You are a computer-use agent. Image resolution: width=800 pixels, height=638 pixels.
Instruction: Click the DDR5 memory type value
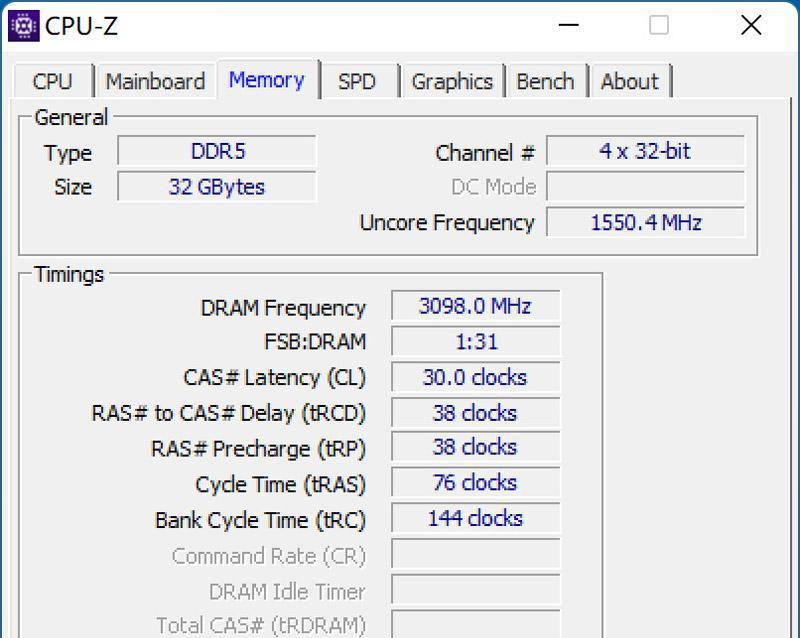tap(217, 151)
